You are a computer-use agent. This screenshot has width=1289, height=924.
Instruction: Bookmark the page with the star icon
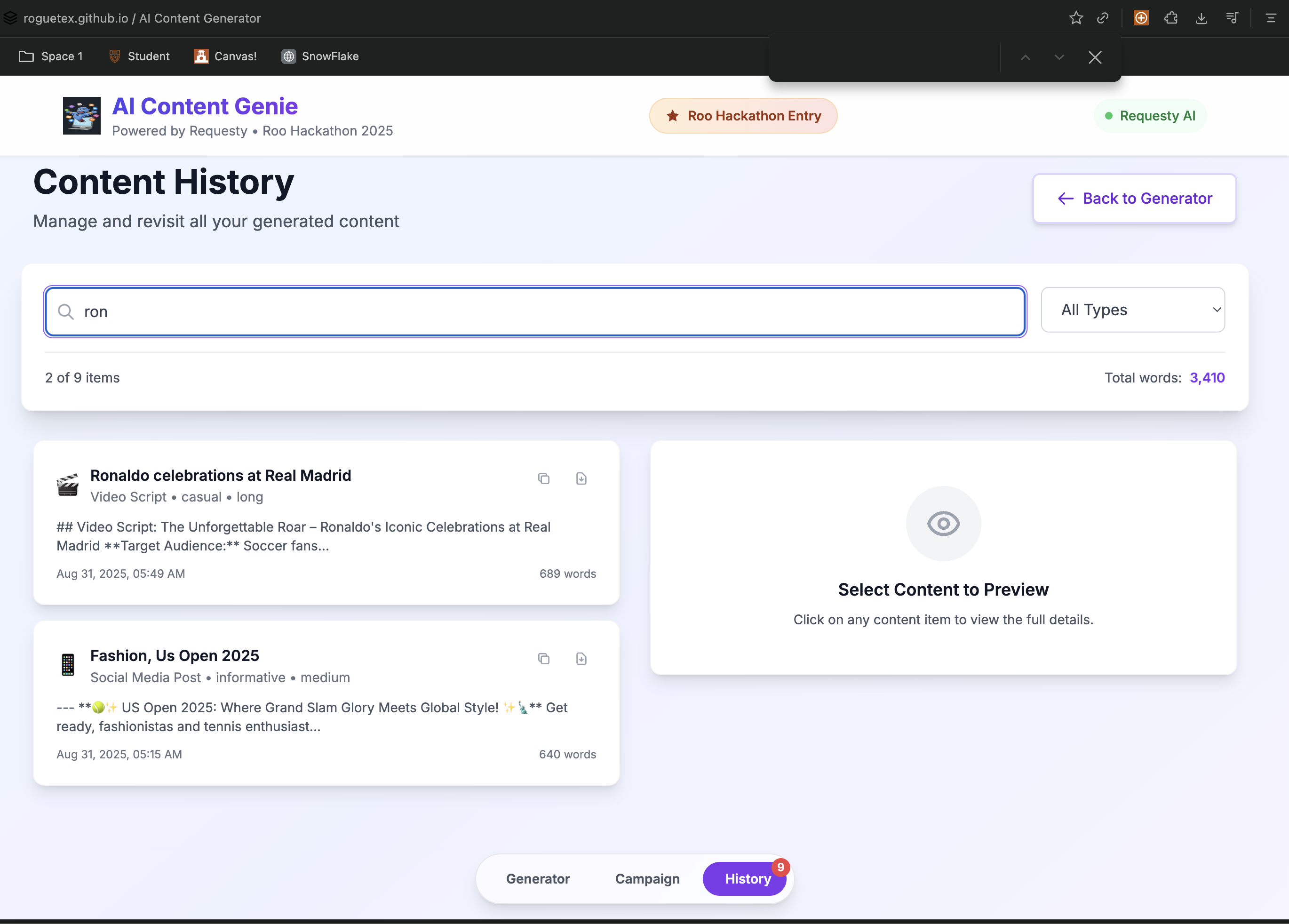1075,18
